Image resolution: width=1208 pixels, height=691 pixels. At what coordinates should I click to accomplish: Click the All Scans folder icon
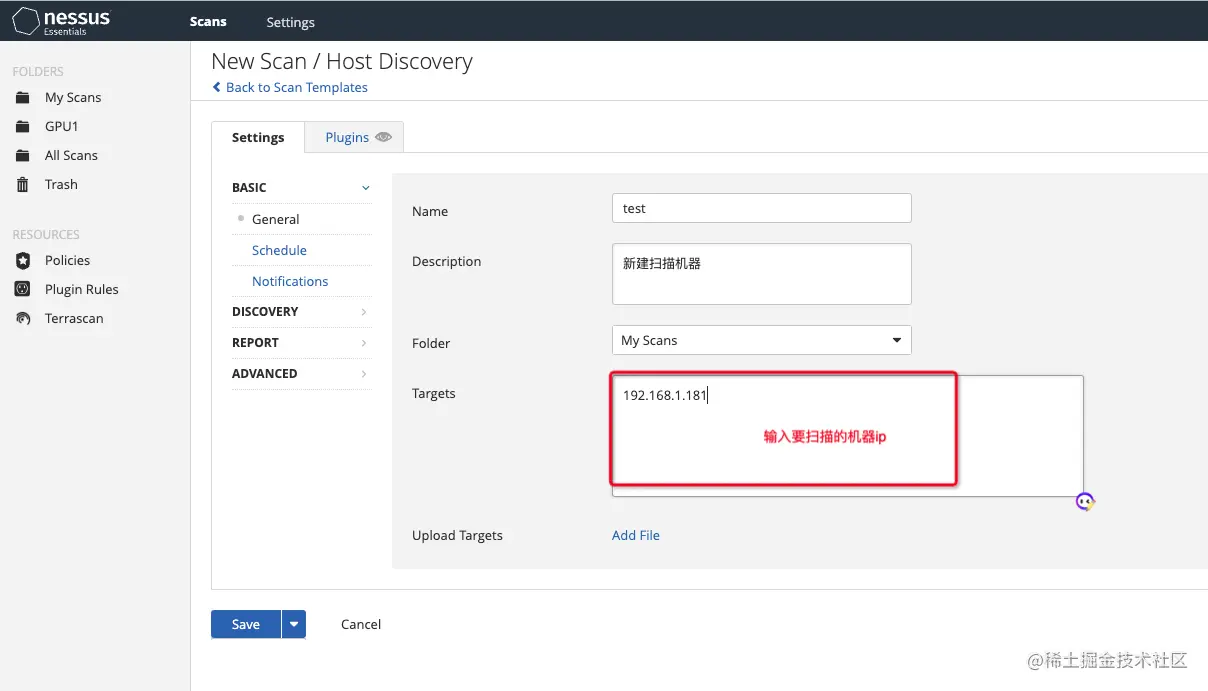point(23,155)
